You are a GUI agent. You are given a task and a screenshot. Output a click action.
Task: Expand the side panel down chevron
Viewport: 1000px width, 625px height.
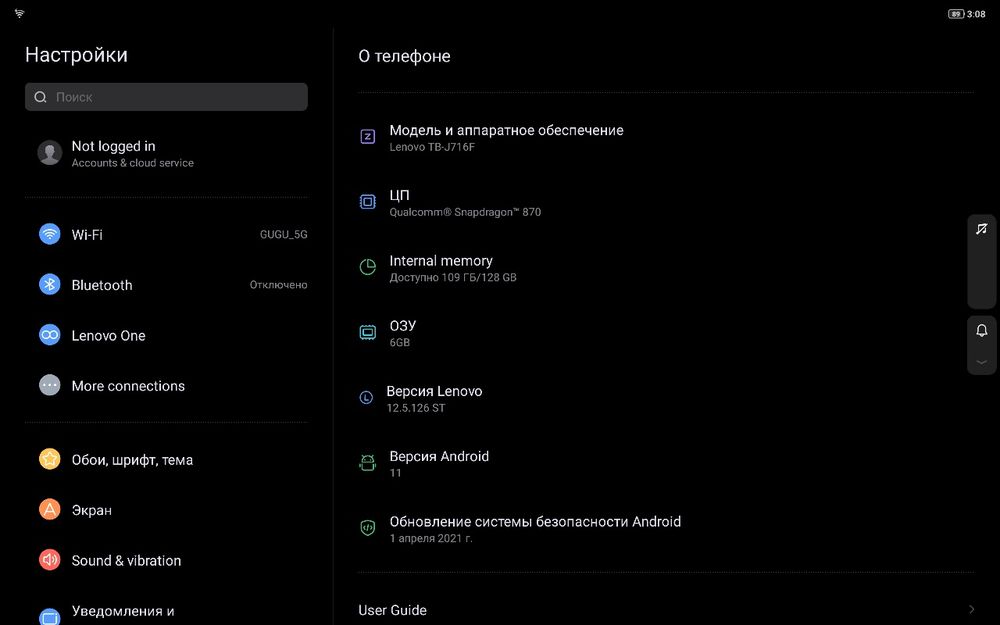tap(982, 362)
